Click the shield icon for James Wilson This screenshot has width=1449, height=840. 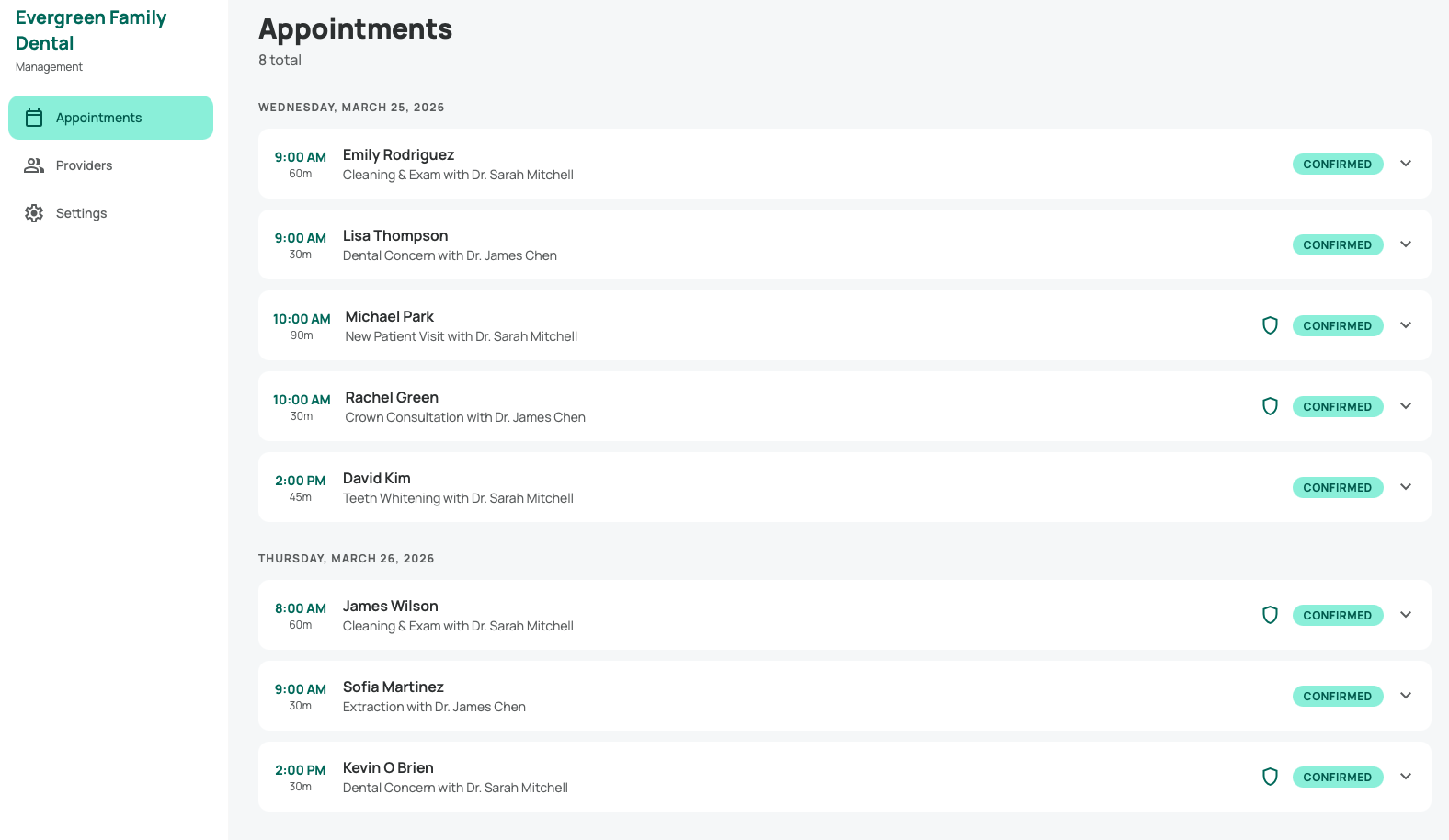(1270, 615)
